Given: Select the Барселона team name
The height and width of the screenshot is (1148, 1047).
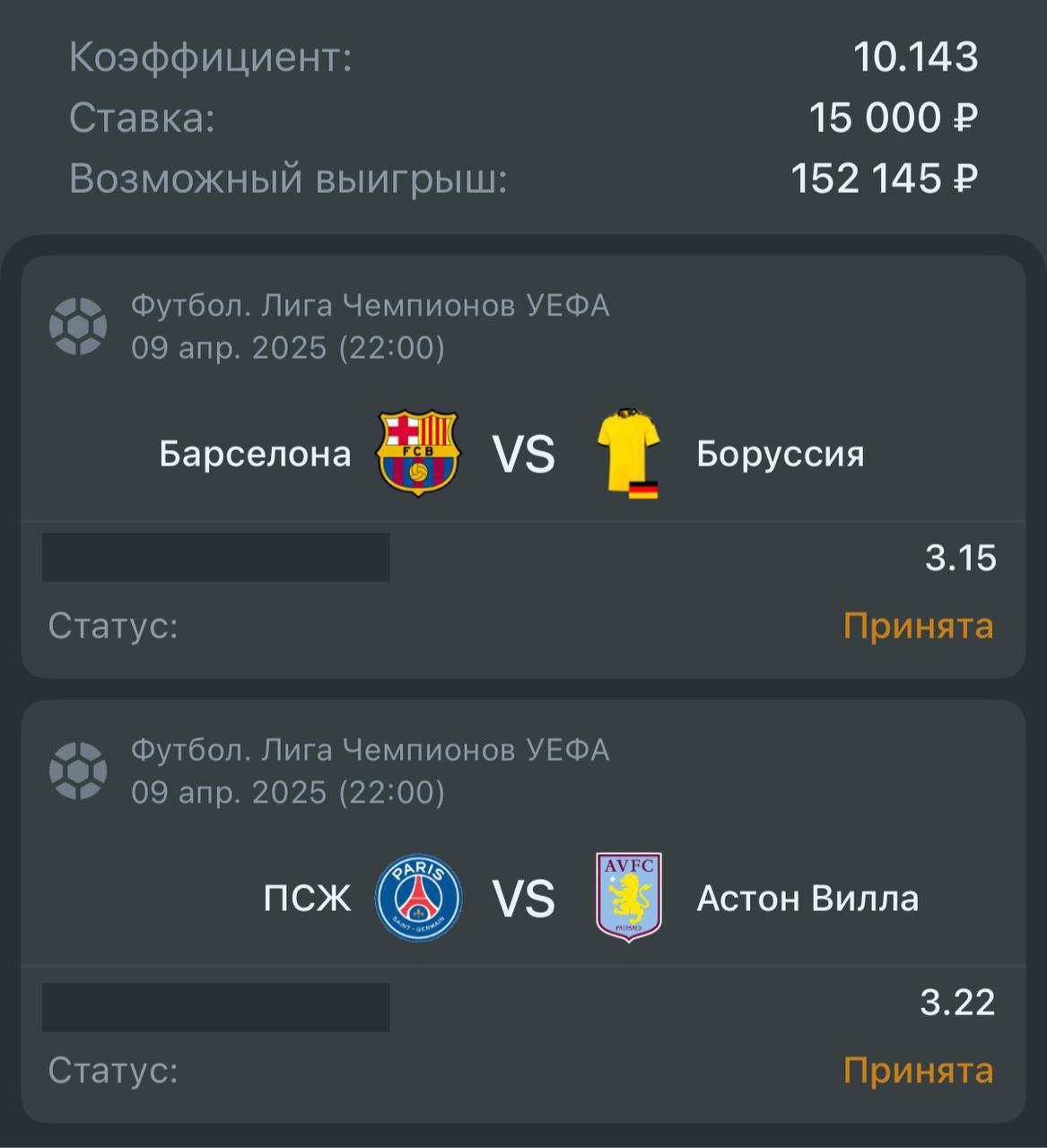Looking at the screenshot, I should [255, 454].
